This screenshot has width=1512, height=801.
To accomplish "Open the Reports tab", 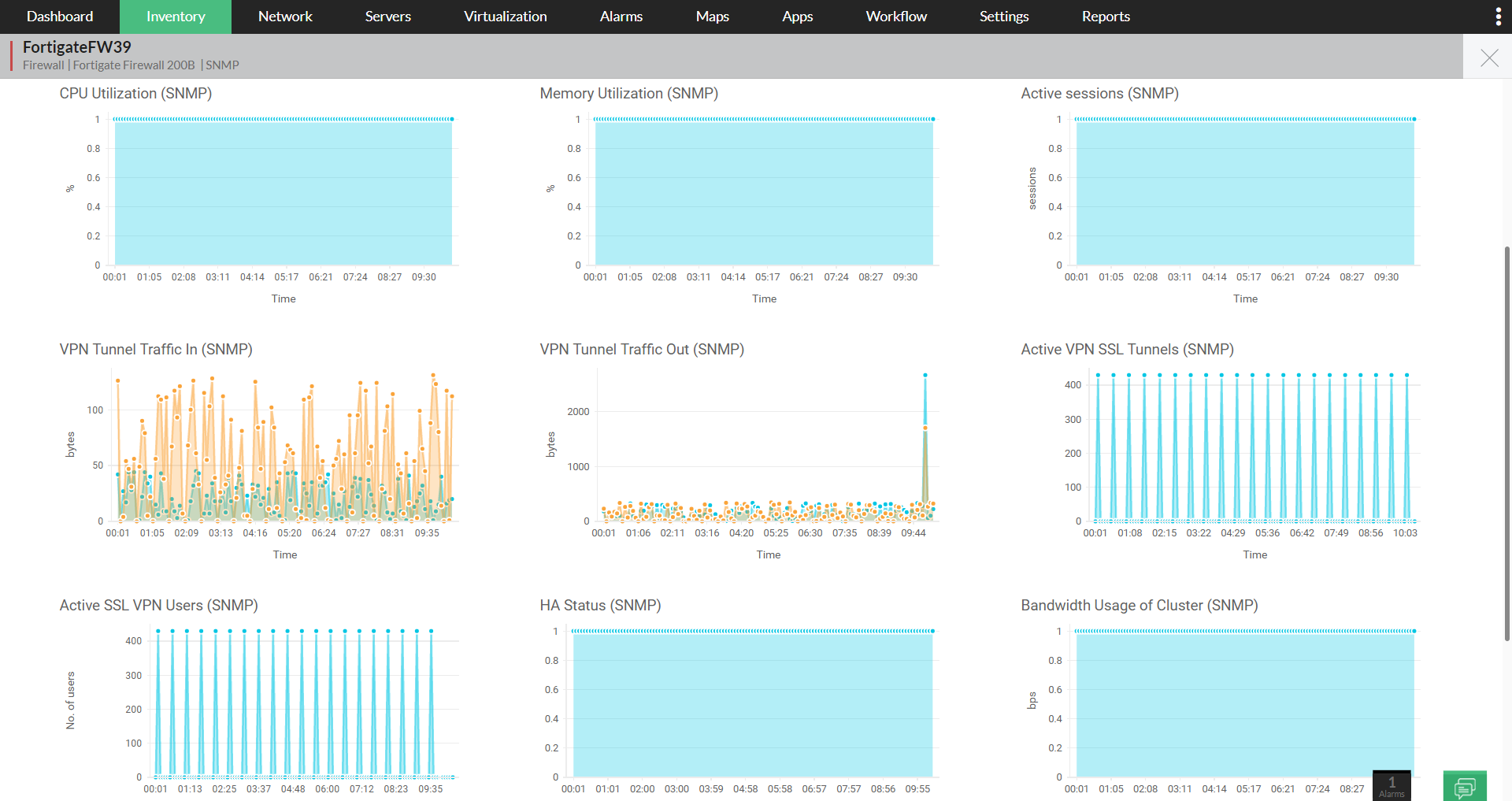I will point(1106,17).
